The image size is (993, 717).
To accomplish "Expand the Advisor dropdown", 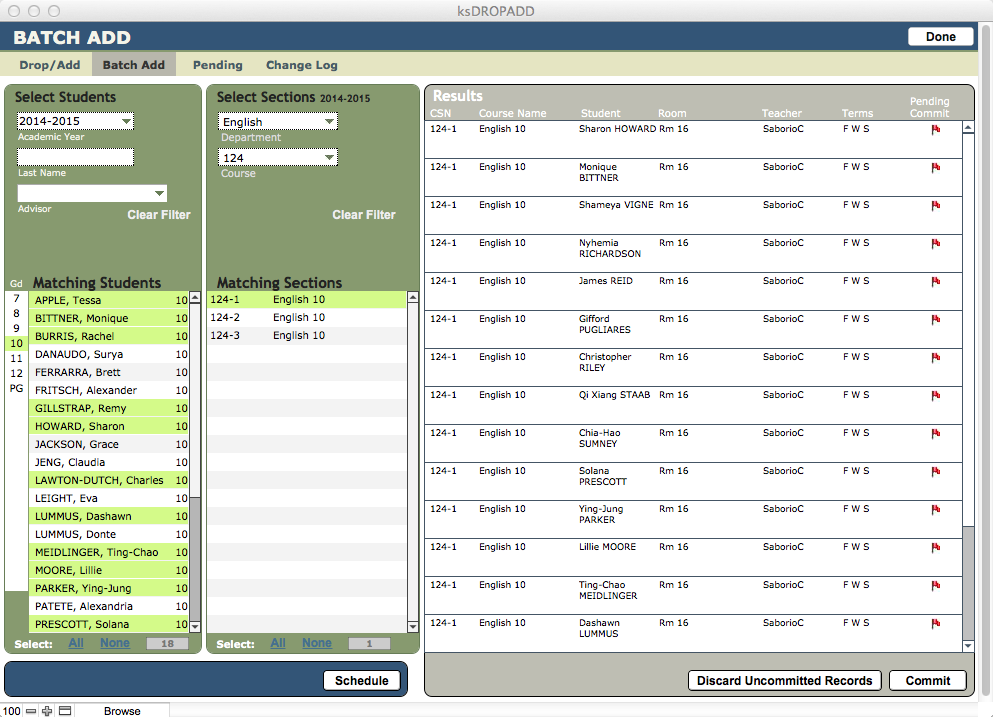I will tap(92, 193).
